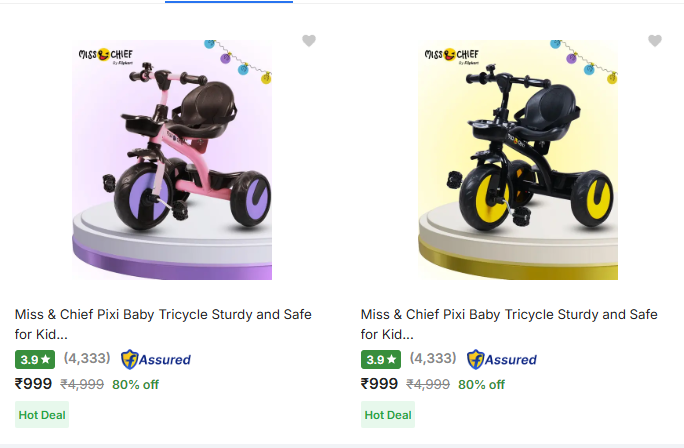The width and height of the screenshot is (684, 448).
Task: Open the black tricycle's product title link
Action: [509, 323]
